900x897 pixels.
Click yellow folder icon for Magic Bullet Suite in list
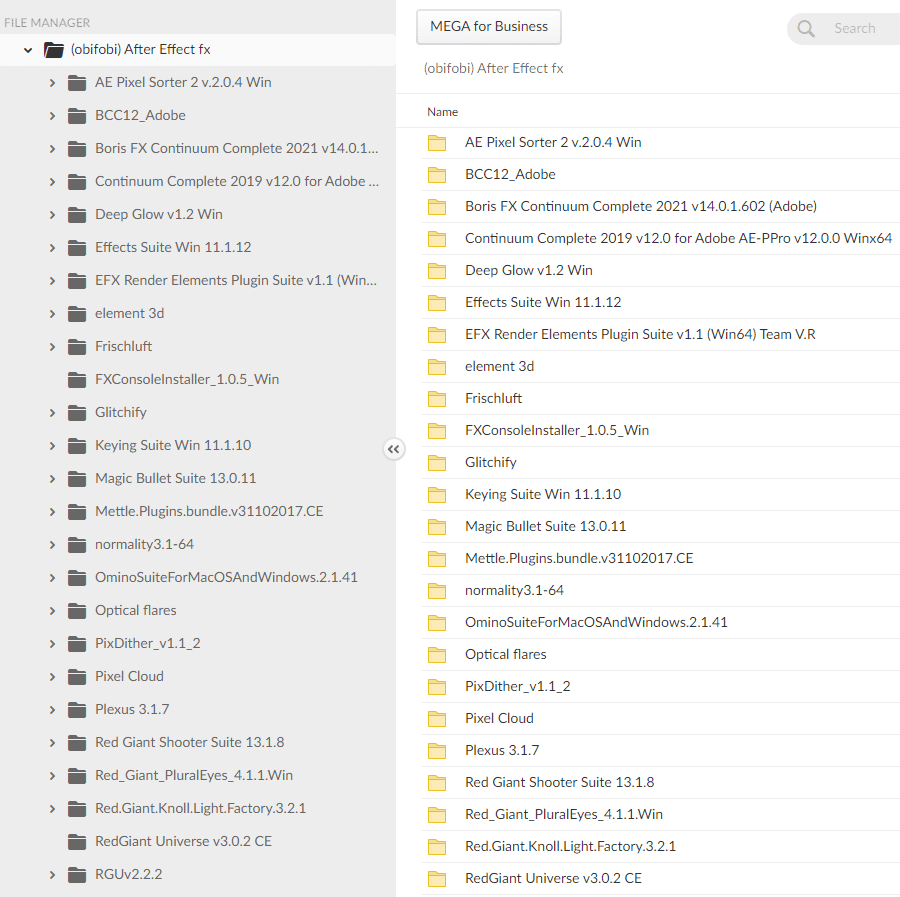click(437, 527)
